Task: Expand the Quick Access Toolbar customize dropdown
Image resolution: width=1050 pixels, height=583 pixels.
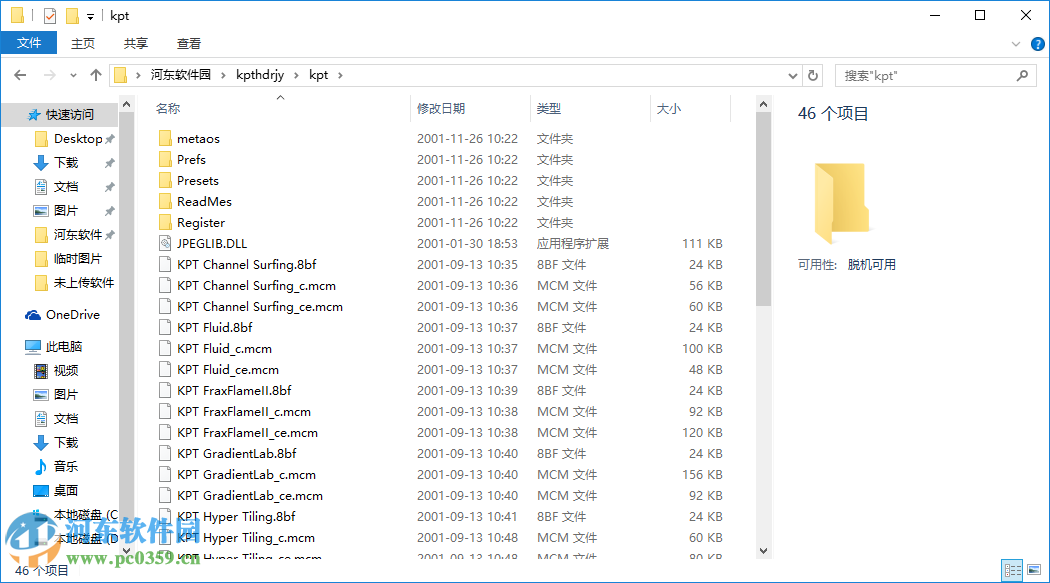Action: 90,15
